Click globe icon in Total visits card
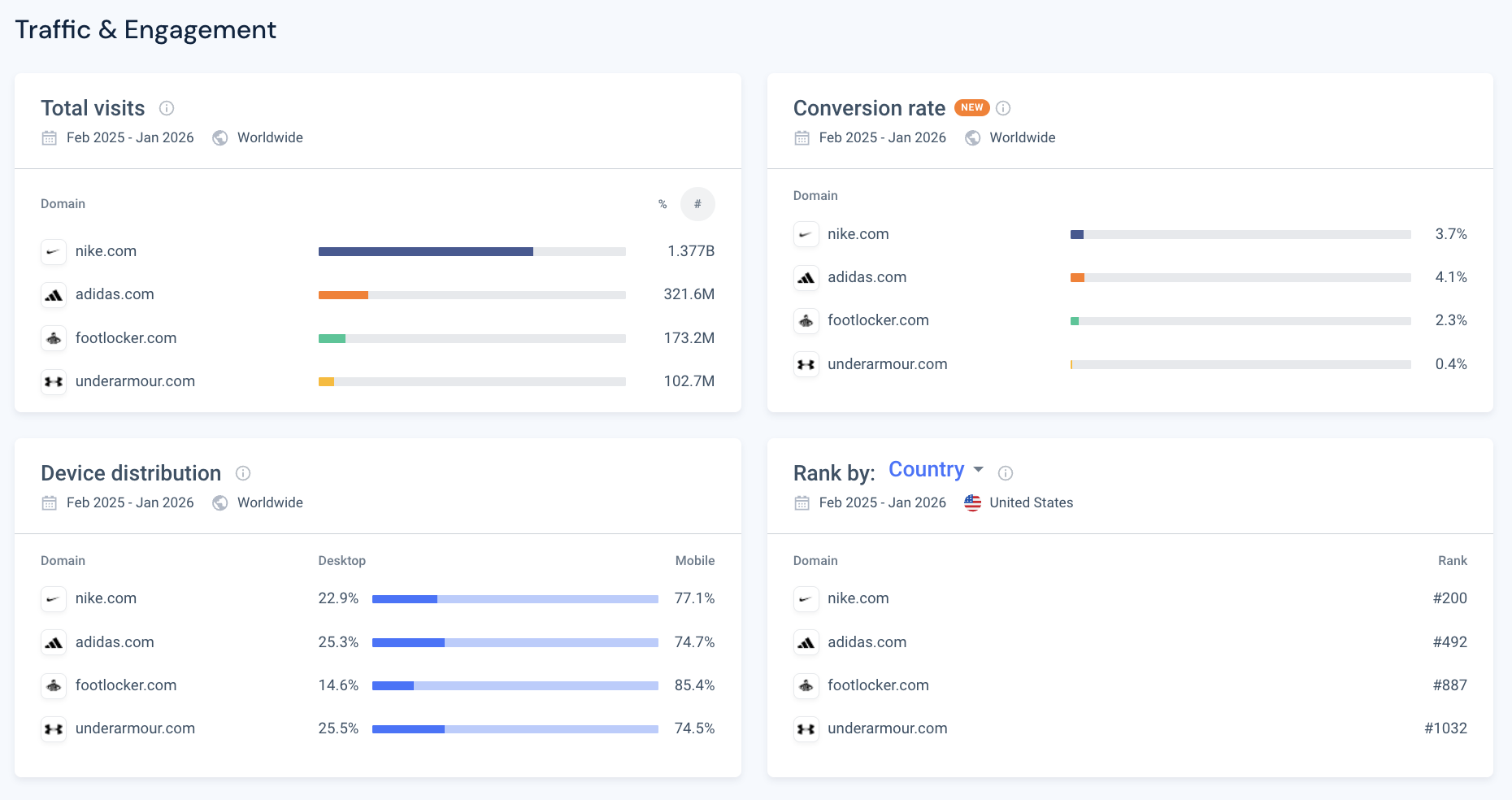 coord(220,138)
